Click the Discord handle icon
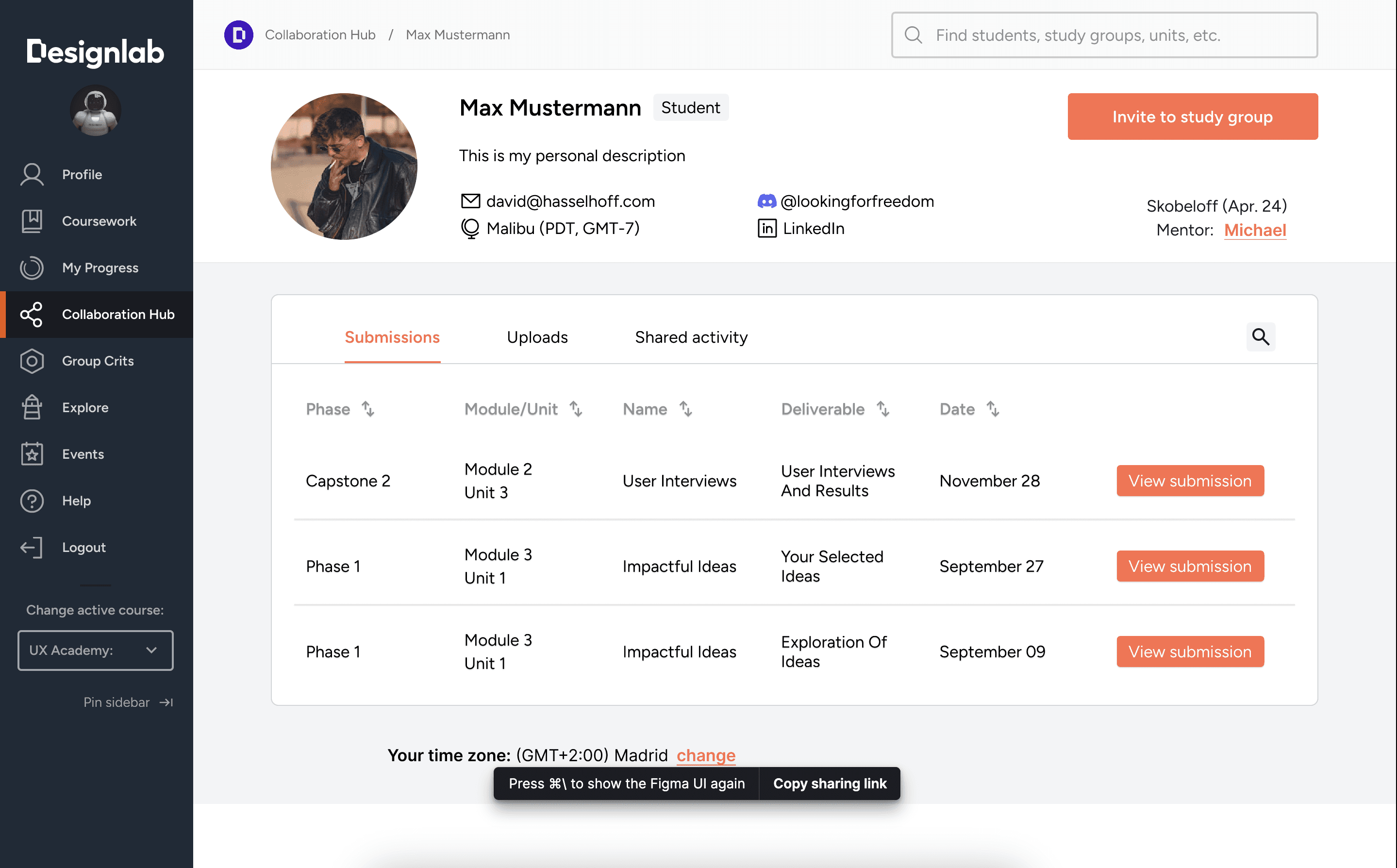1397x868 pixels. (x=766, y=201)
